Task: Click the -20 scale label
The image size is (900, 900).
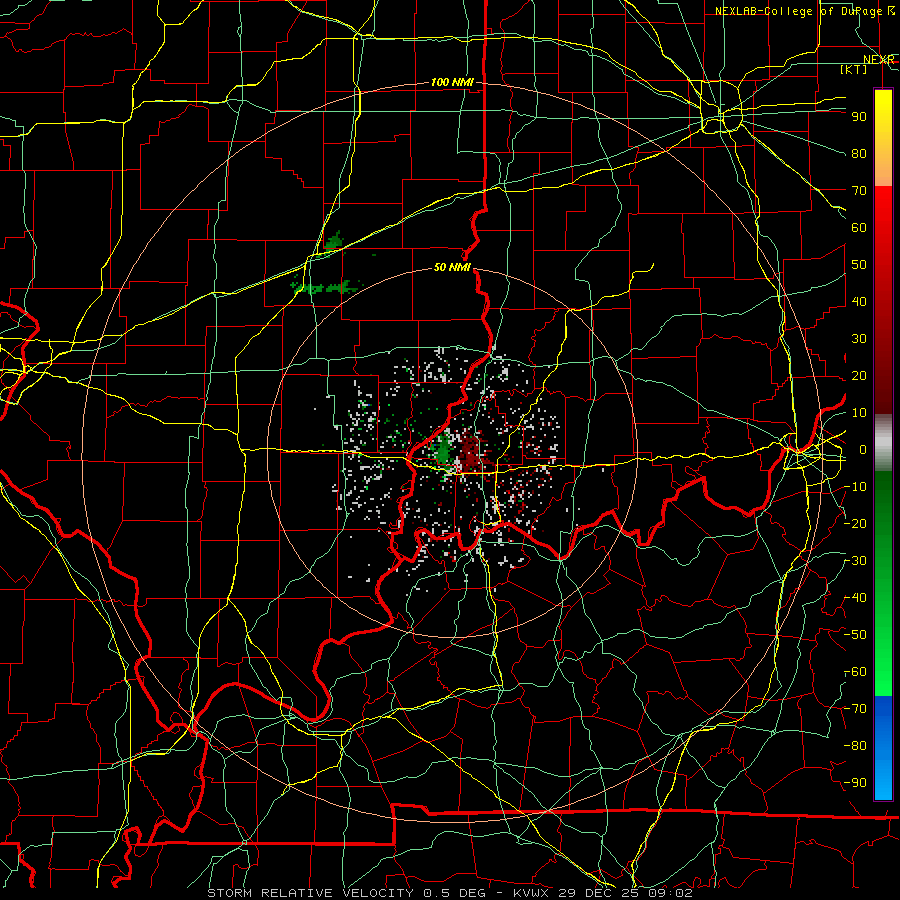Action: (x=855, y=523)
